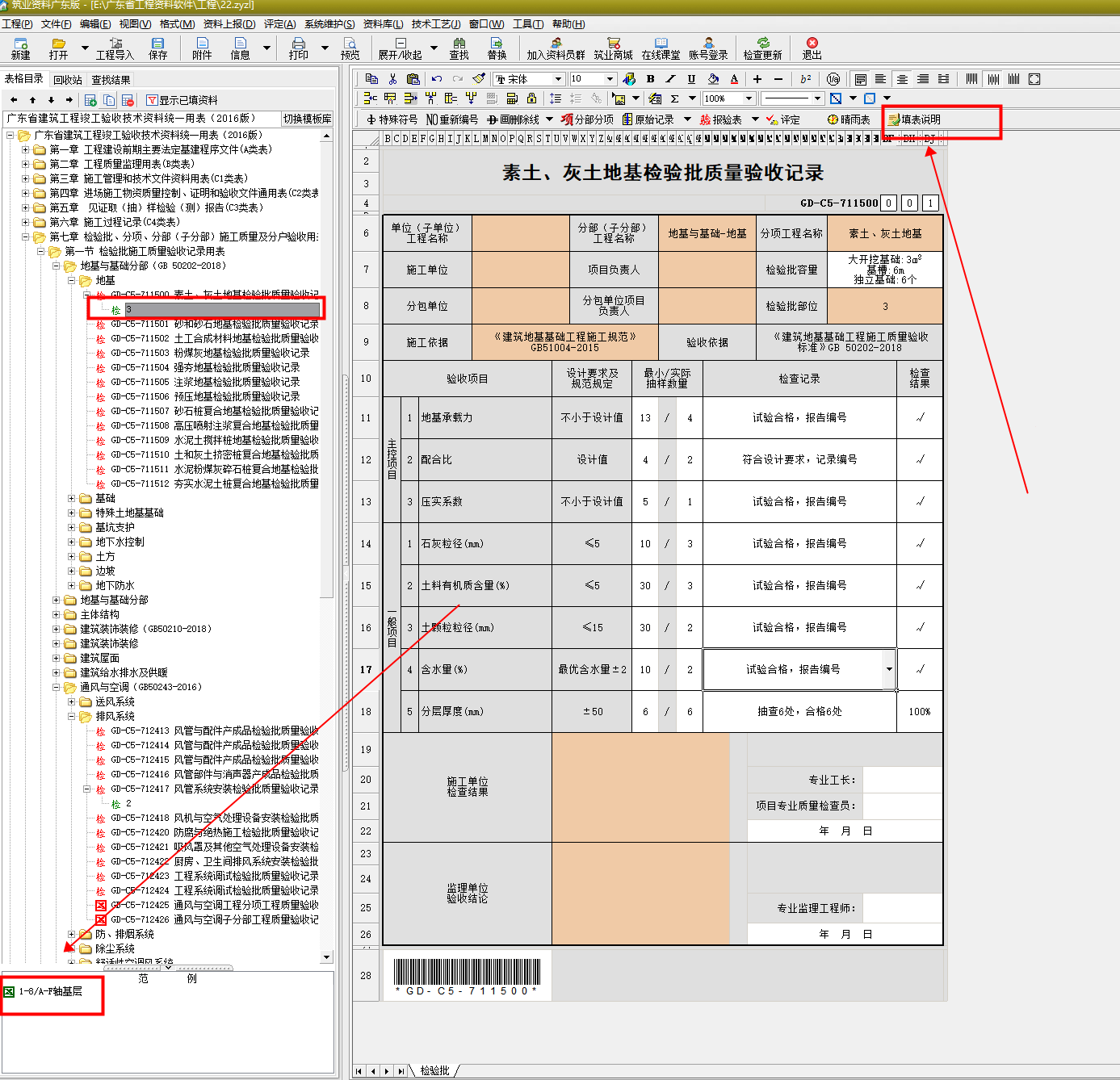Open the 工程(P) menu
The height and width of the screenshot is (1080, 1120).
pos(17,24)
